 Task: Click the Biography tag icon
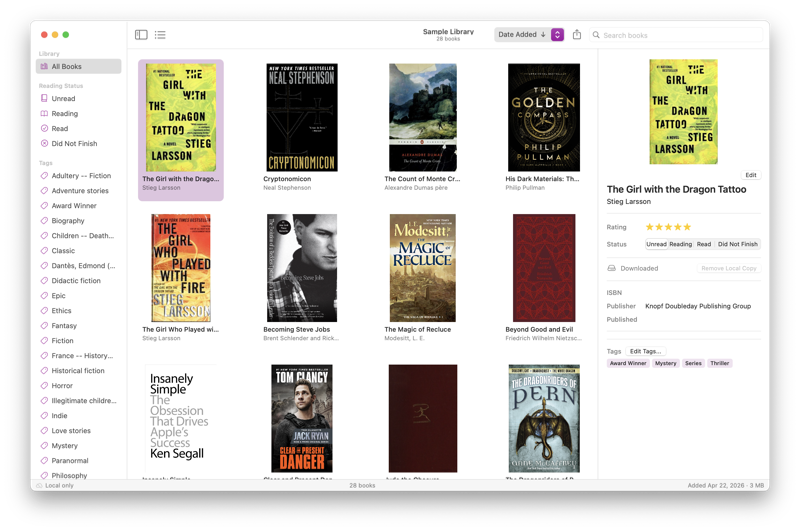pos(44,220)
